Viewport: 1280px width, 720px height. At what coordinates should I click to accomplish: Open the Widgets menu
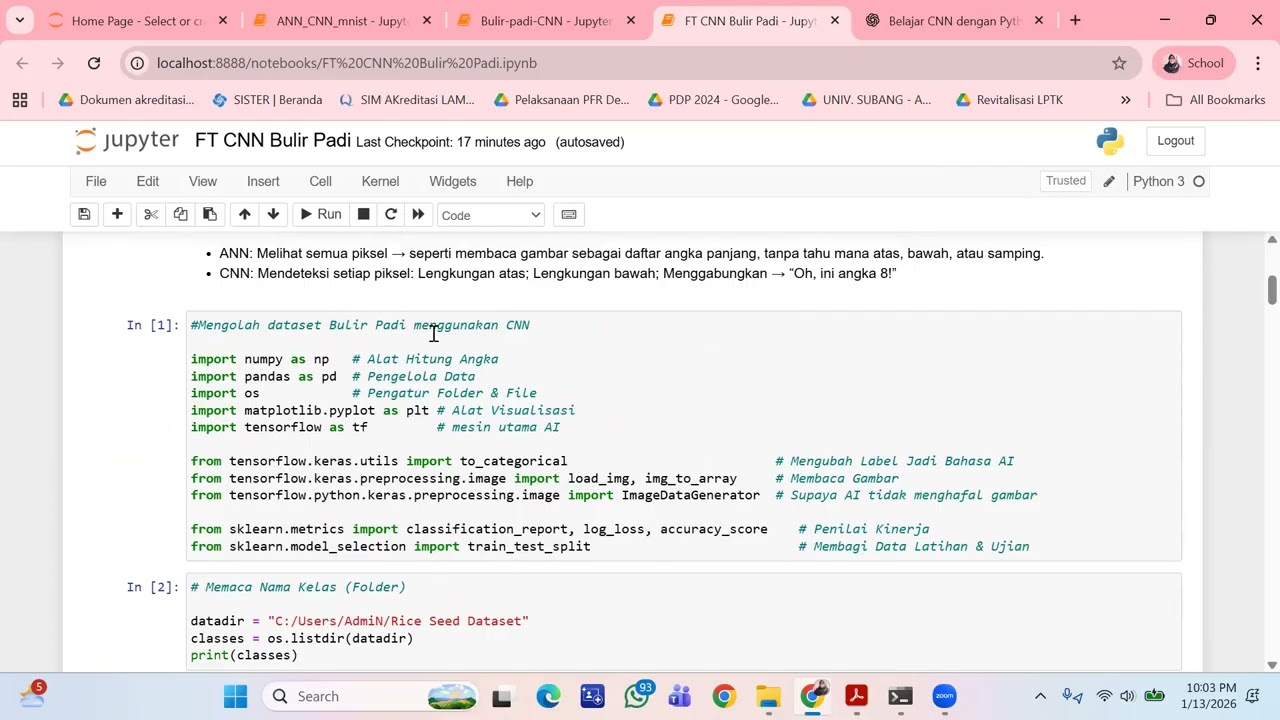453,181
